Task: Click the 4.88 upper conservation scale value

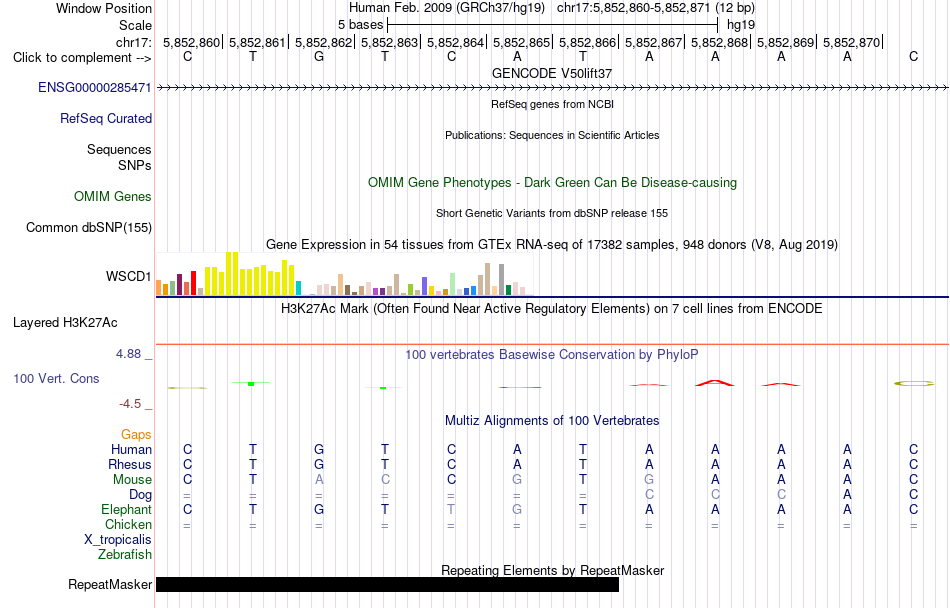Action: 128,354
